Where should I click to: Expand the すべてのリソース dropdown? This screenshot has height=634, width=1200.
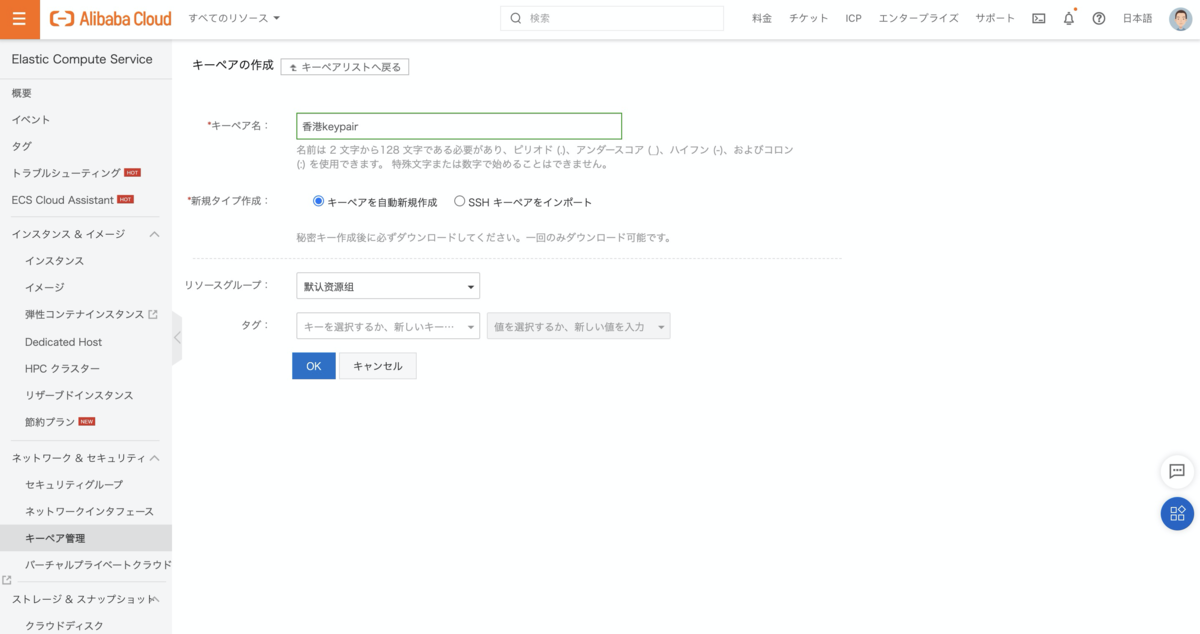click(x=234, y=18)
